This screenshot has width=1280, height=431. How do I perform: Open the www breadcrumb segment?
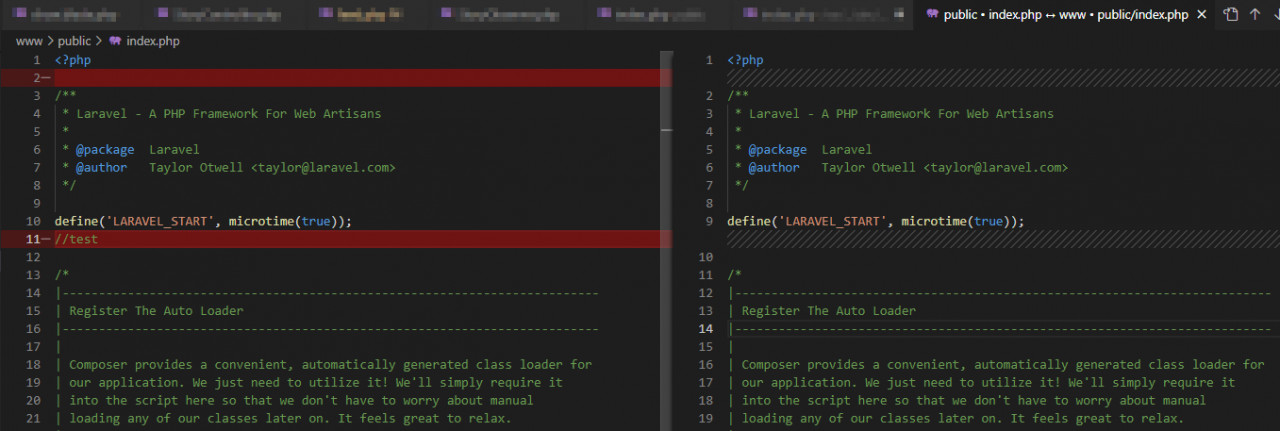(28, 41)
